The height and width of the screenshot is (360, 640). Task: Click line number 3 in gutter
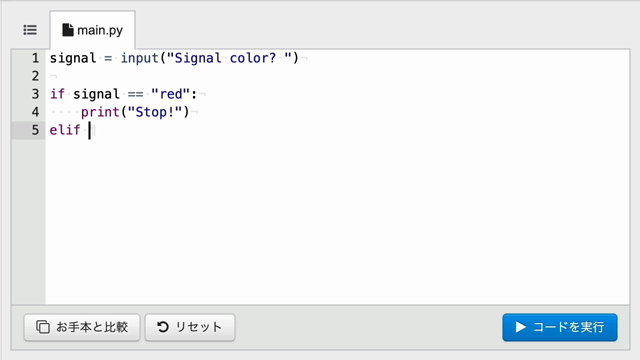pos(36,94)
